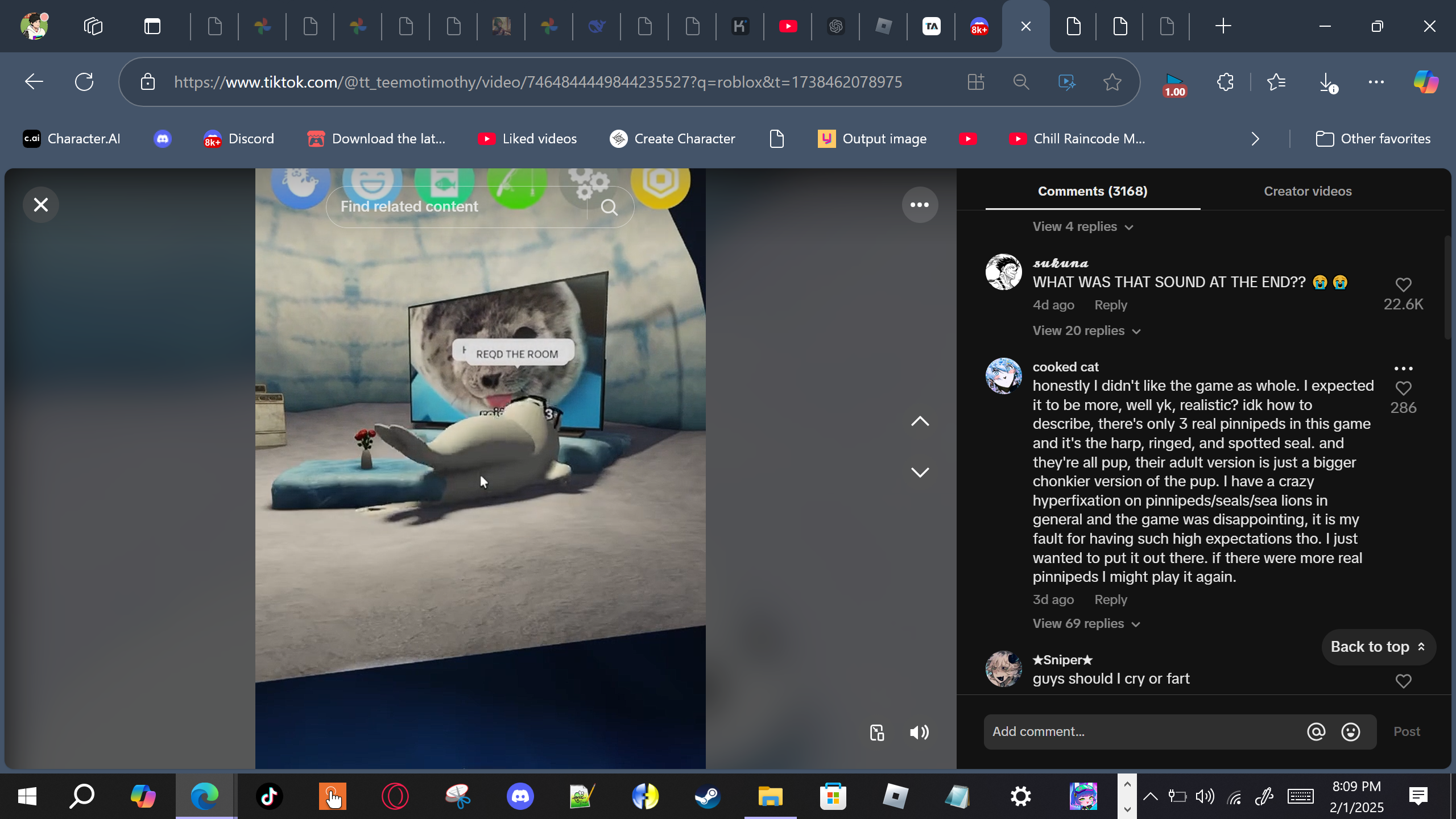Like the cooked cat comment
1456x819 pixels.
1403,388
